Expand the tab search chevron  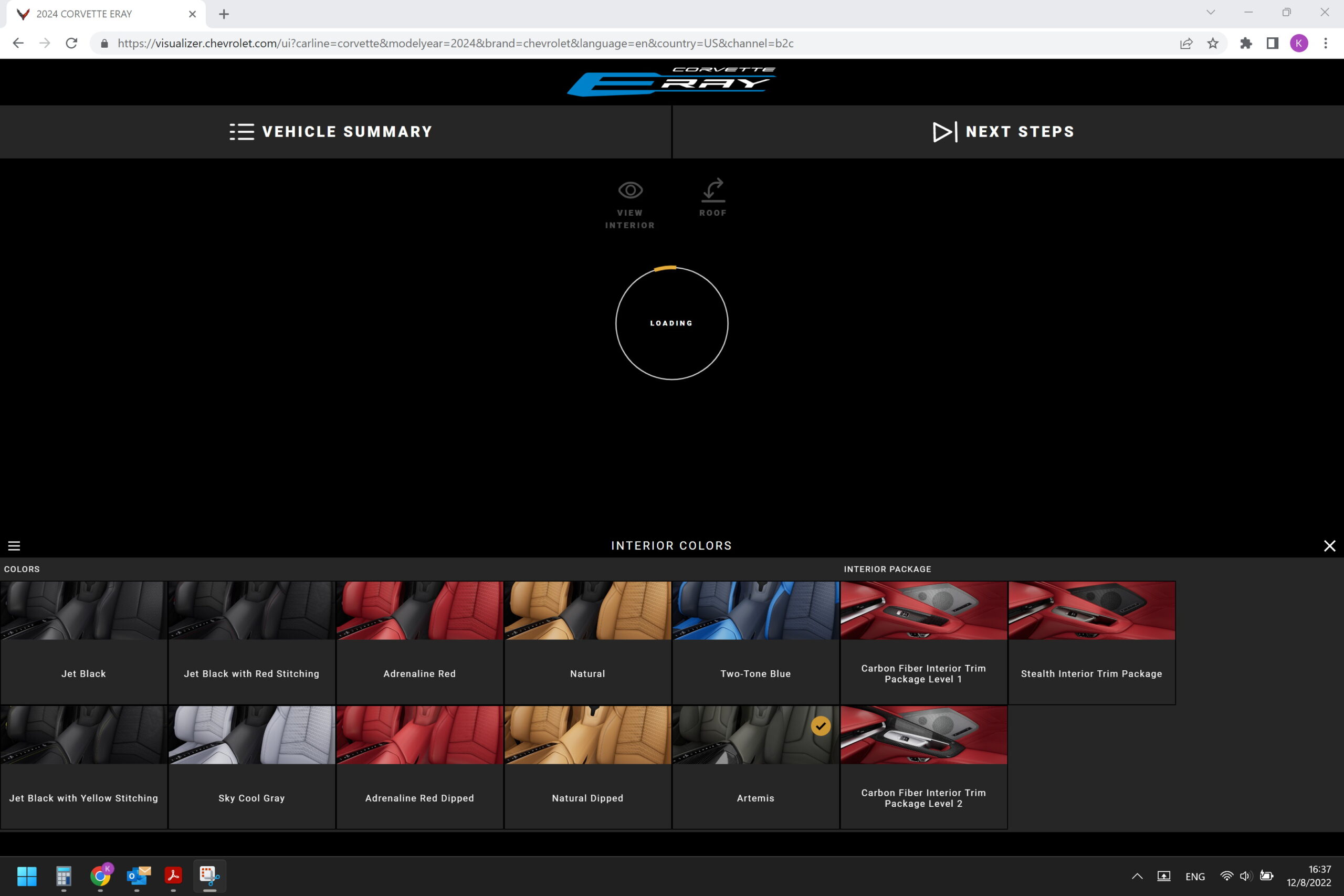[1210, 13]
